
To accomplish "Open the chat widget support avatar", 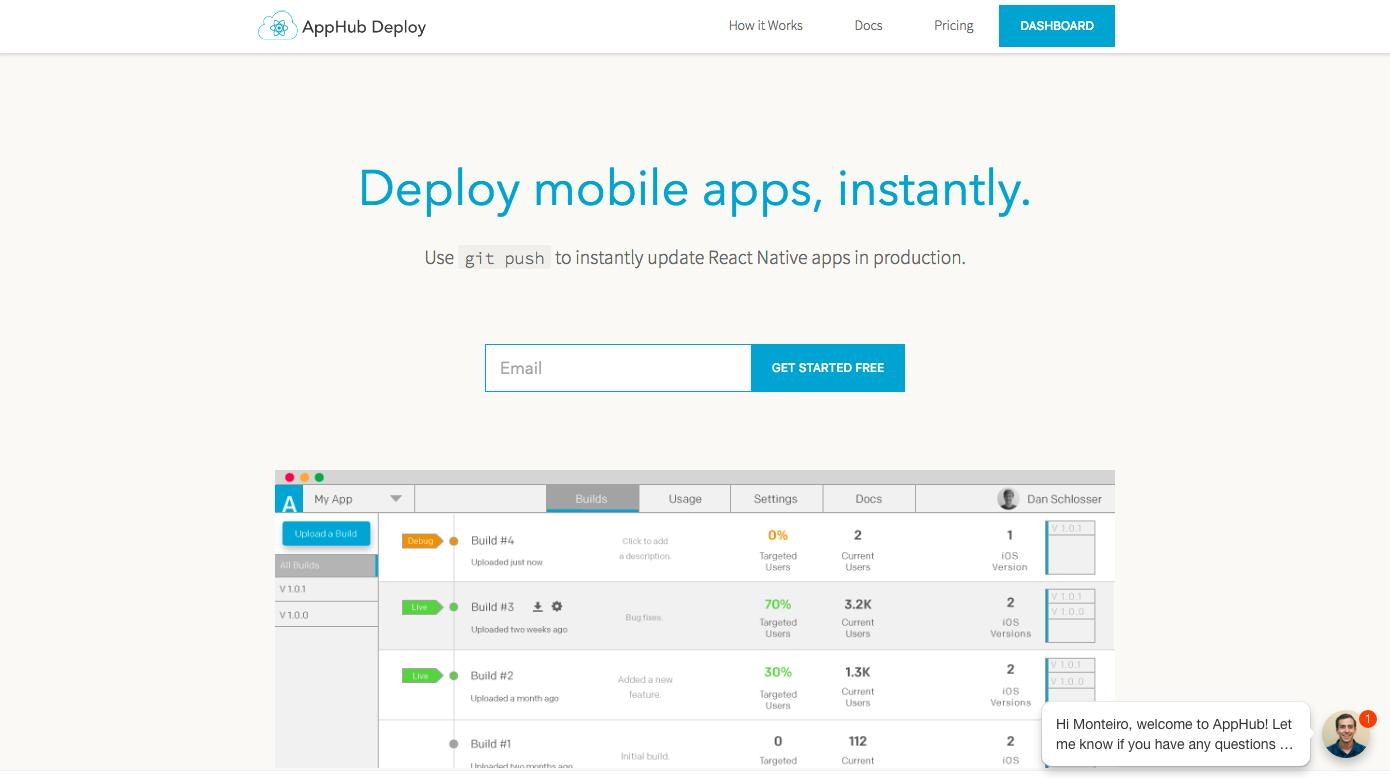I will click(x=1347, y=734).
